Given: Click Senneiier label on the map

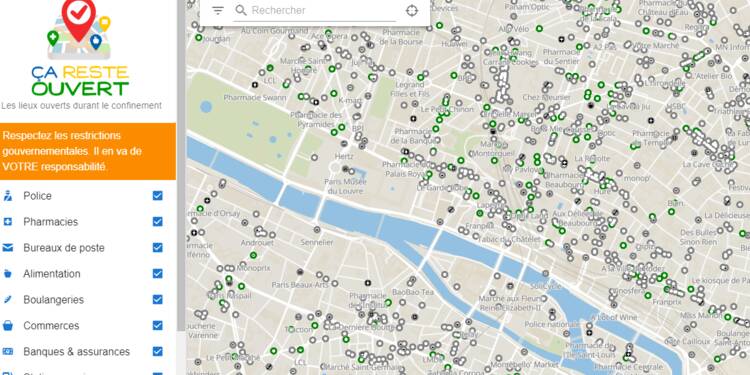Looking at the screenshot, I should (x=317, y=243).
